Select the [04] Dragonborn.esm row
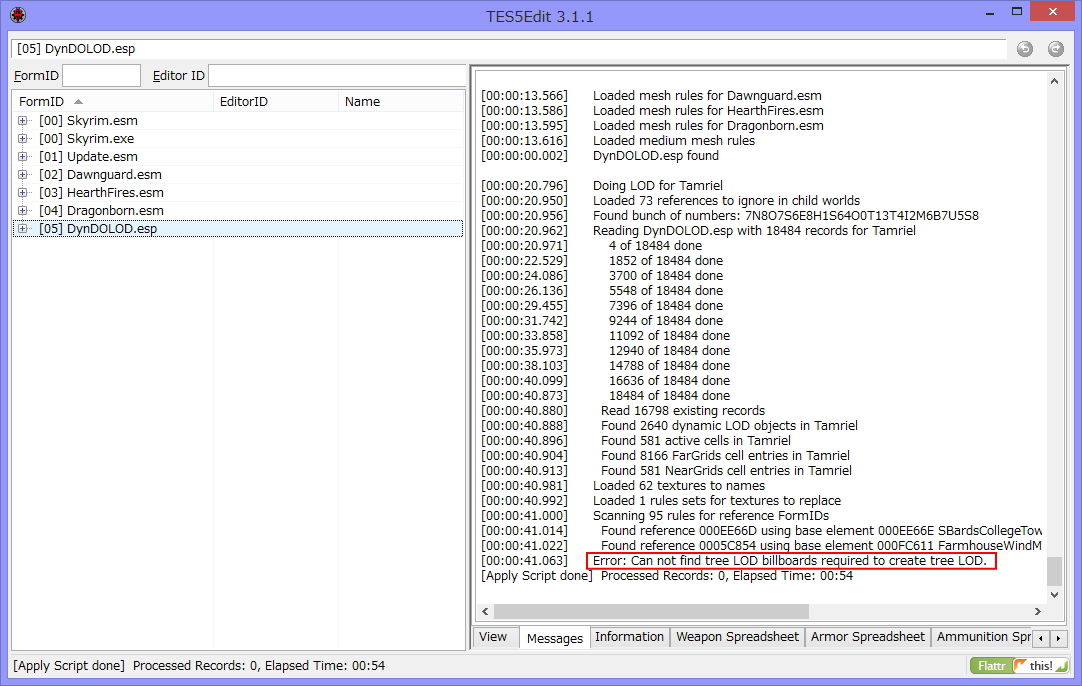Viewport: 1082px width, 686px height. click(238, 210)
